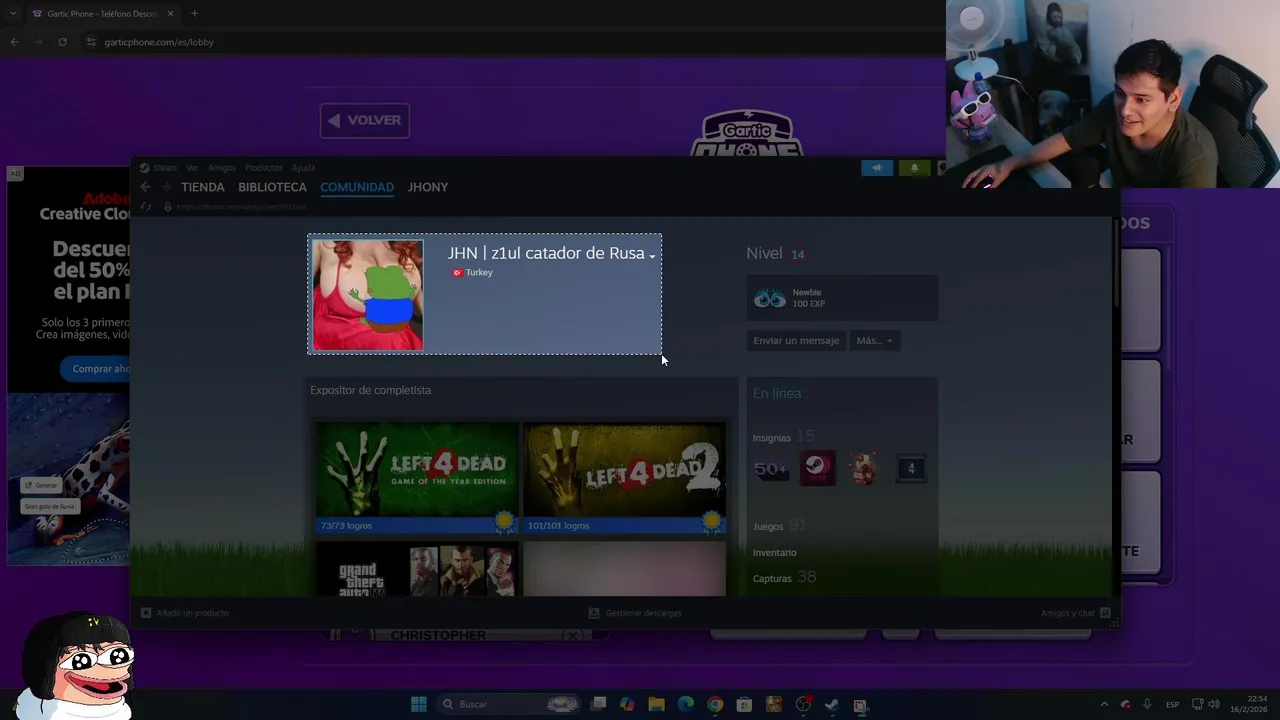Viewport: 1280px width, 720px height.
Task: Click the Steam announcements megaphone icon
Action: coord(877,168)
